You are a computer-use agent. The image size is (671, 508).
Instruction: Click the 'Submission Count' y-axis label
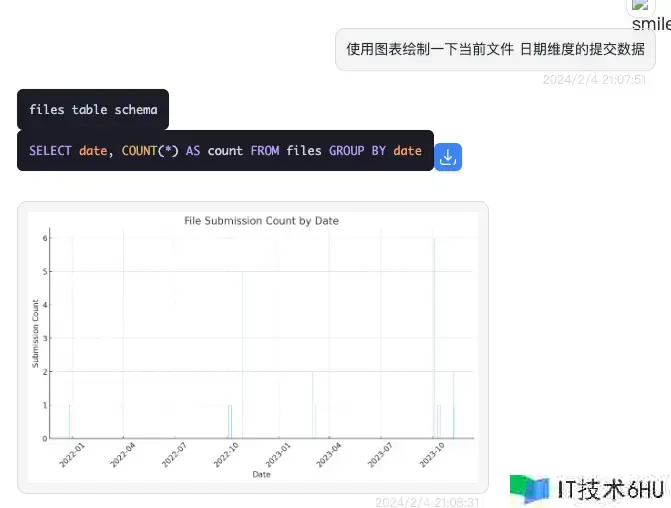(35, 333)
